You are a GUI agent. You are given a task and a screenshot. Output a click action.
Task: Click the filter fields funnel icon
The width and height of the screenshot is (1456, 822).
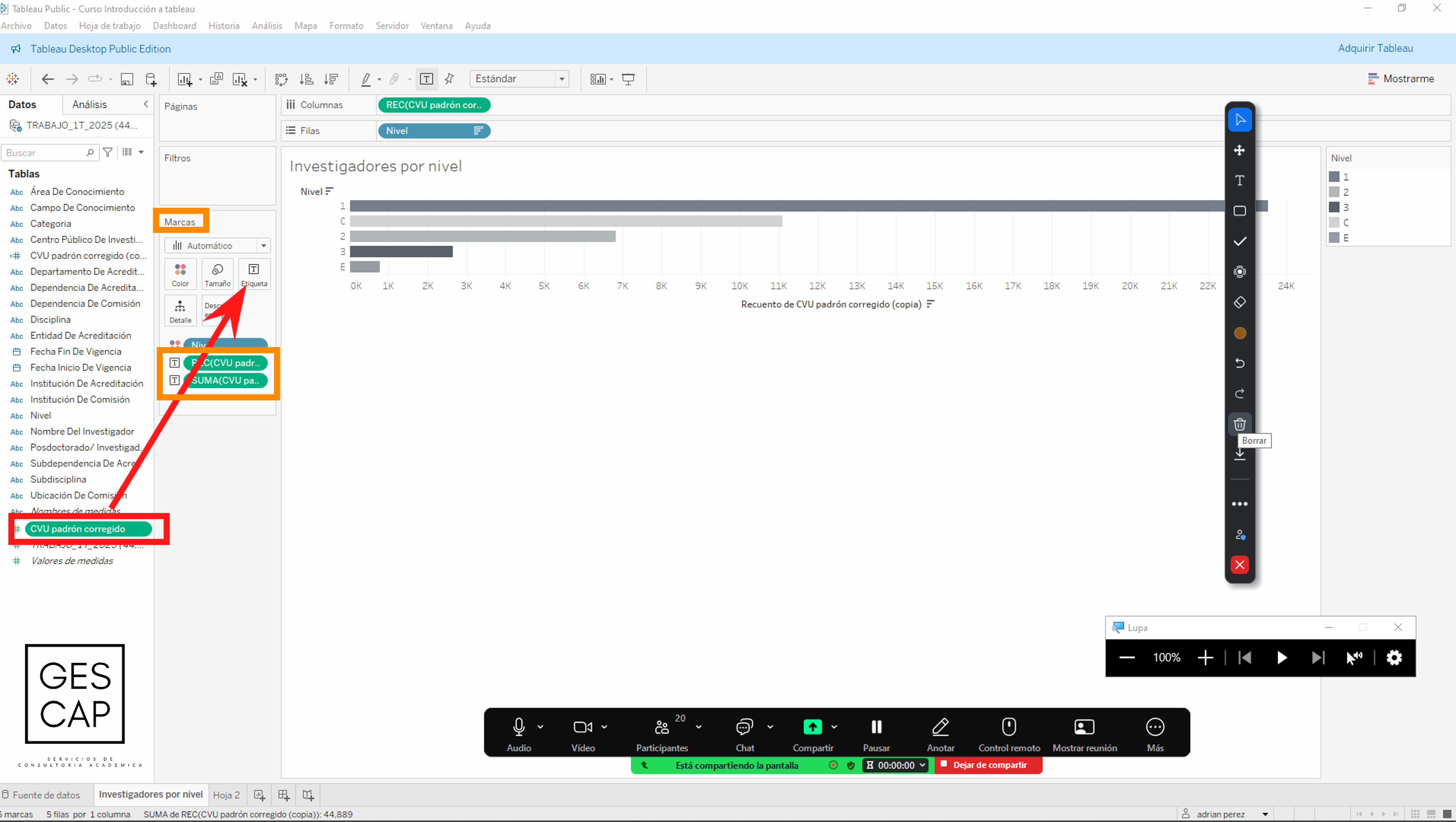pos(107,152)
